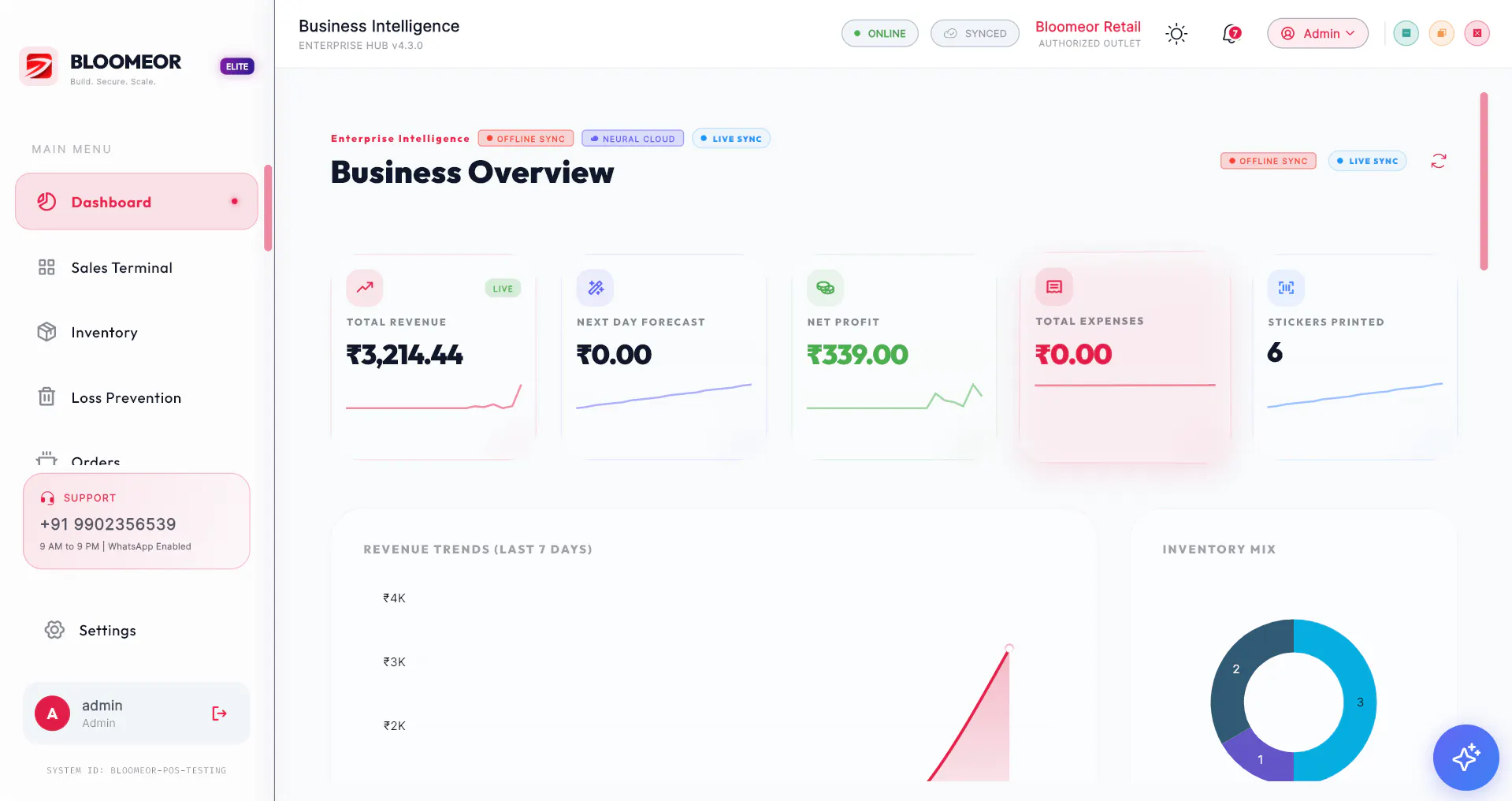Go to Inventory section
Viewport: 1512px width, 801px height.
pos(136,333)
